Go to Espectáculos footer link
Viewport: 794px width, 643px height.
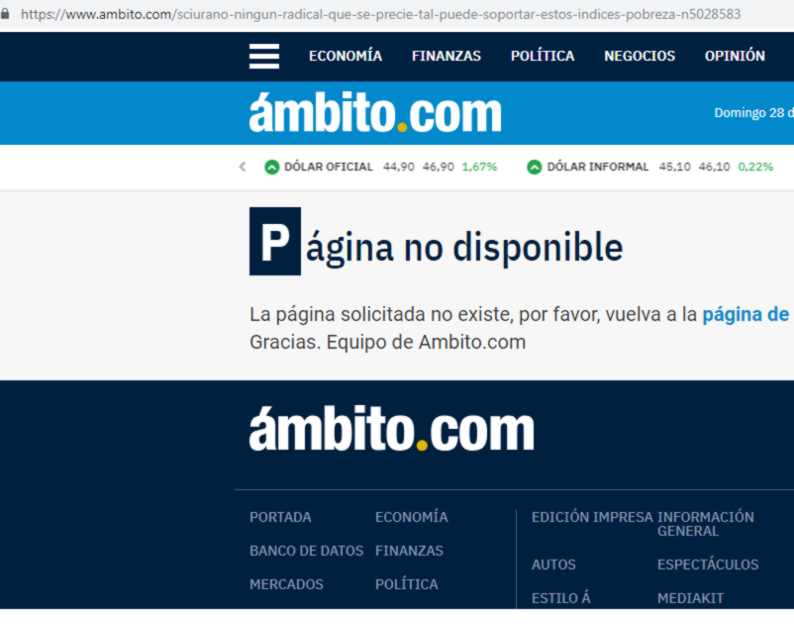click(707, 565)
